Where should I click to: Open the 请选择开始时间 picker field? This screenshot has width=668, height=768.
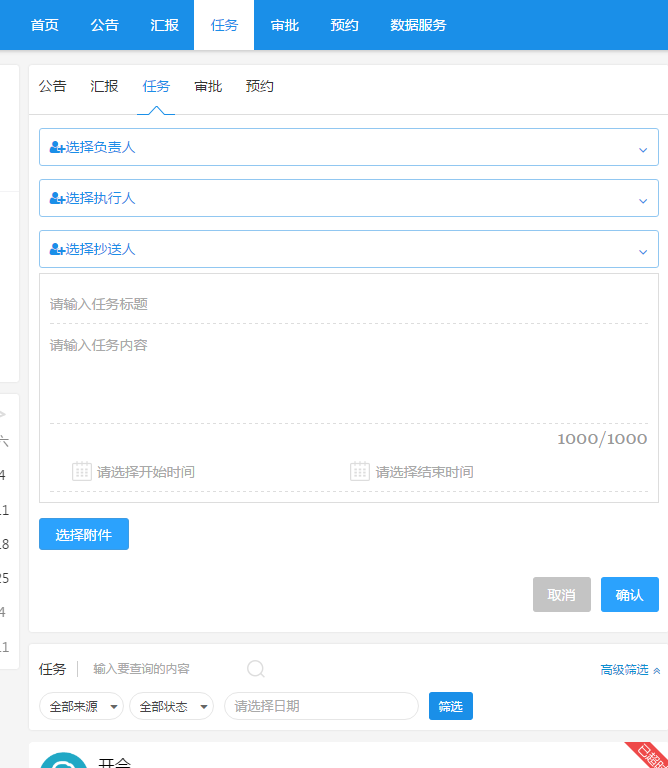(146, 472)
